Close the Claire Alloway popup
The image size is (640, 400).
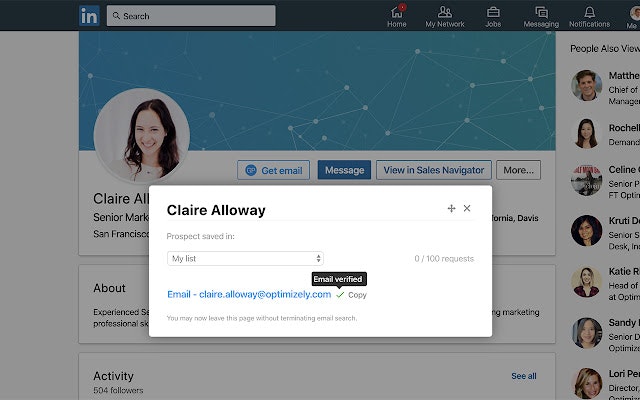click(x=467, y=208)
